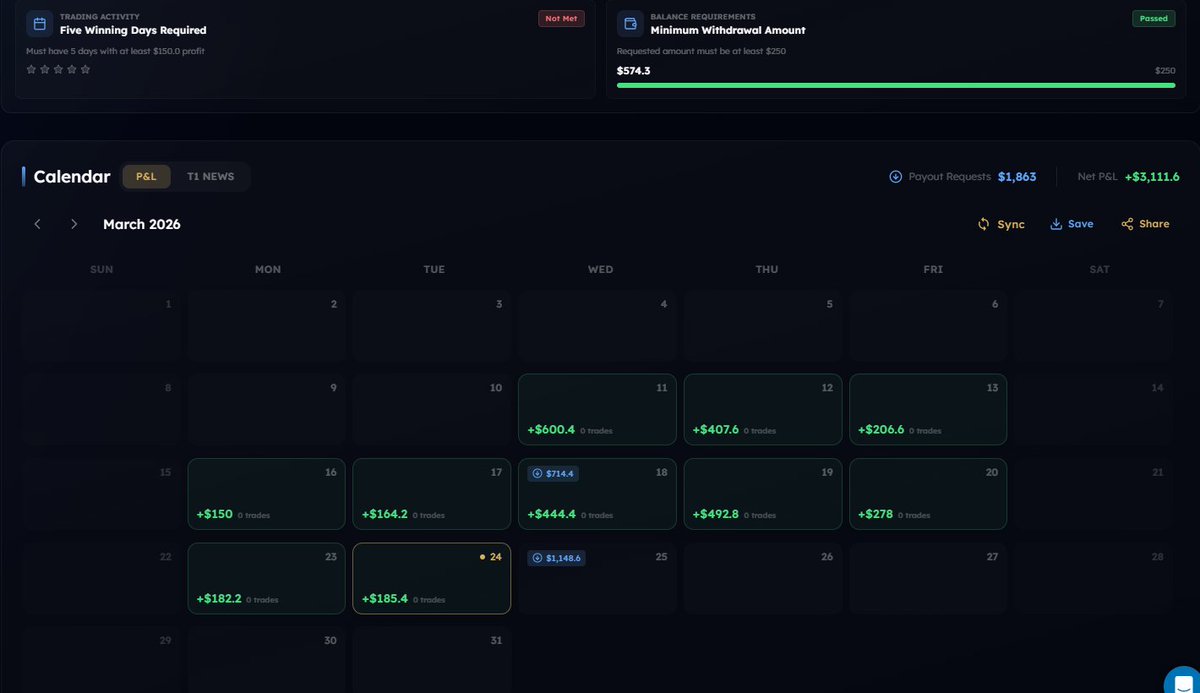Click the payout icon on the $1,148.6 badge
Screen dimensions: 1200x693
[x=538, y=558]
